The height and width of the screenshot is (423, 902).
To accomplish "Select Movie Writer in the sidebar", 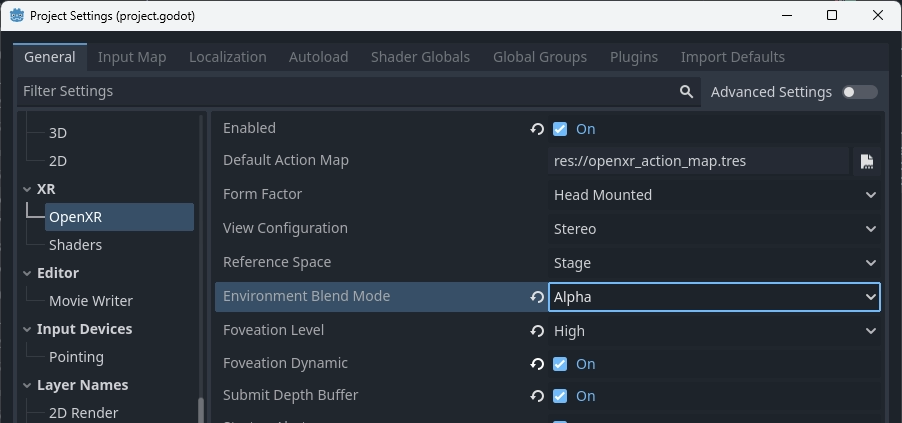I will point(91,301).
